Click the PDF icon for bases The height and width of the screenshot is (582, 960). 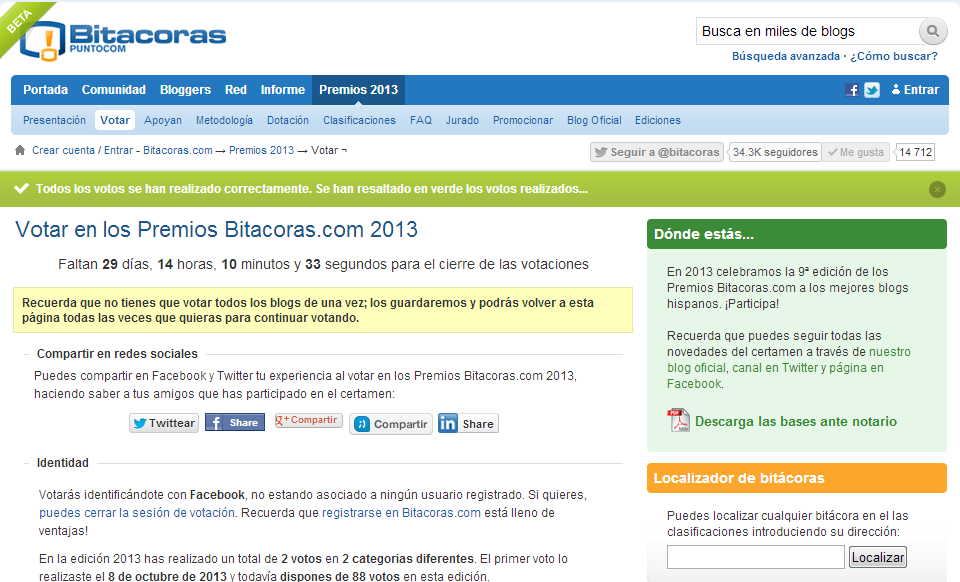point(678,420)
